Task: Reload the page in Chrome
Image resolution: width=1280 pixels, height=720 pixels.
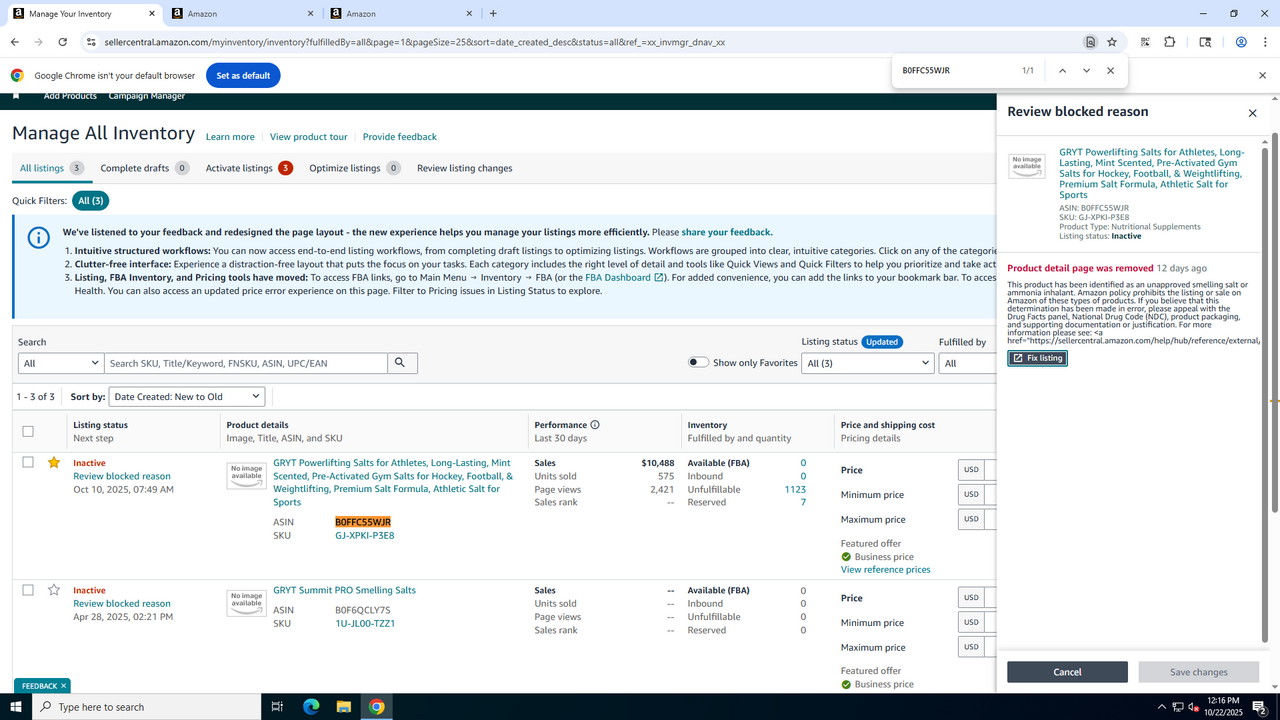Action: (63, 42)
